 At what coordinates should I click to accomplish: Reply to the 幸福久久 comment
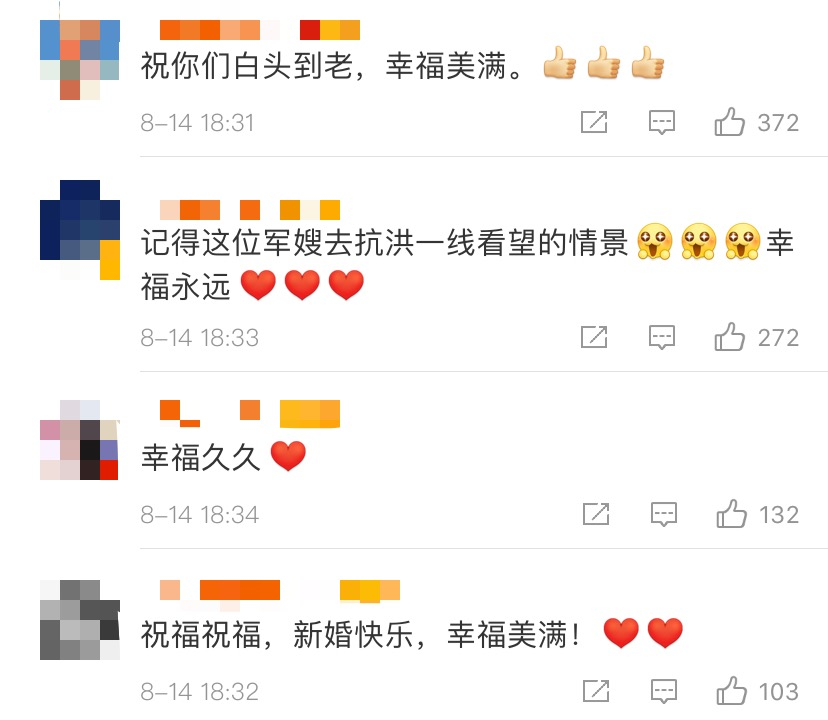point(664,515)
